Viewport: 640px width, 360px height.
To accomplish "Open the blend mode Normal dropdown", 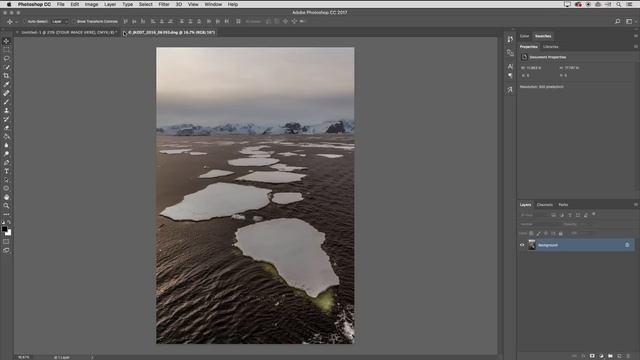I will pos(539,224).
